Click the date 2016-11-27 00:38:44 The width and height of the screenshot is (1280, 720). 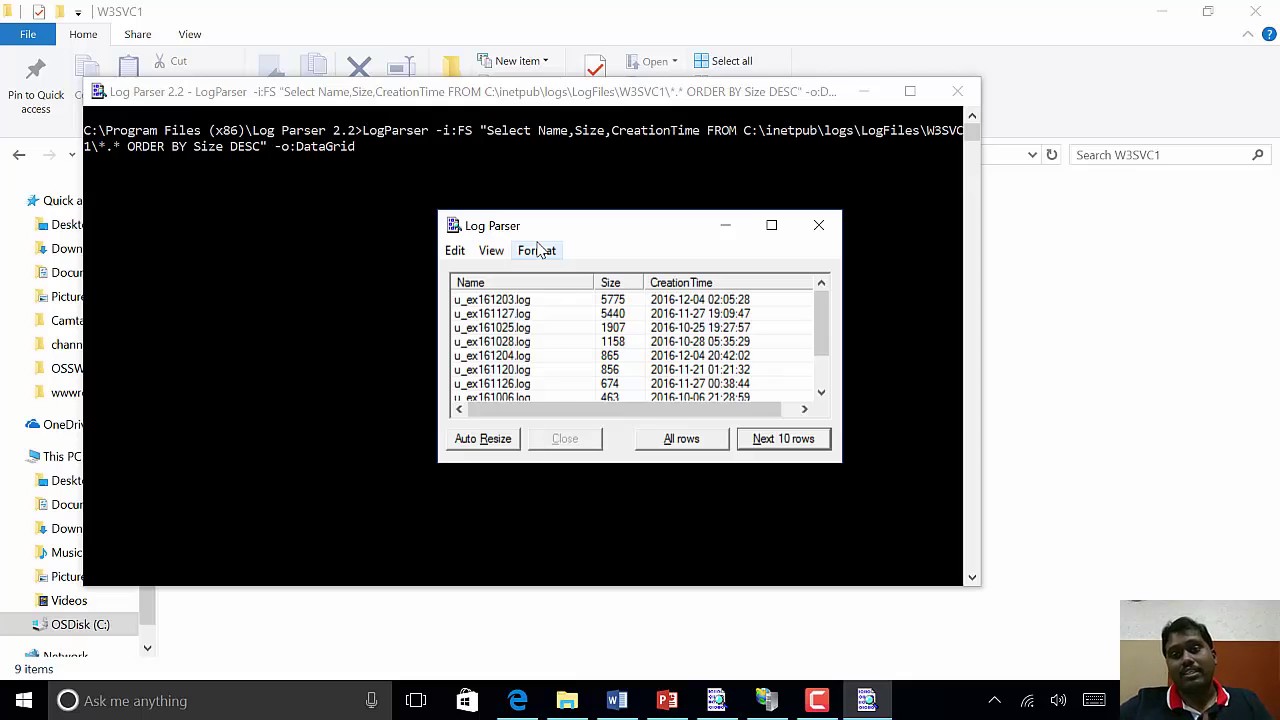[700, 384]
